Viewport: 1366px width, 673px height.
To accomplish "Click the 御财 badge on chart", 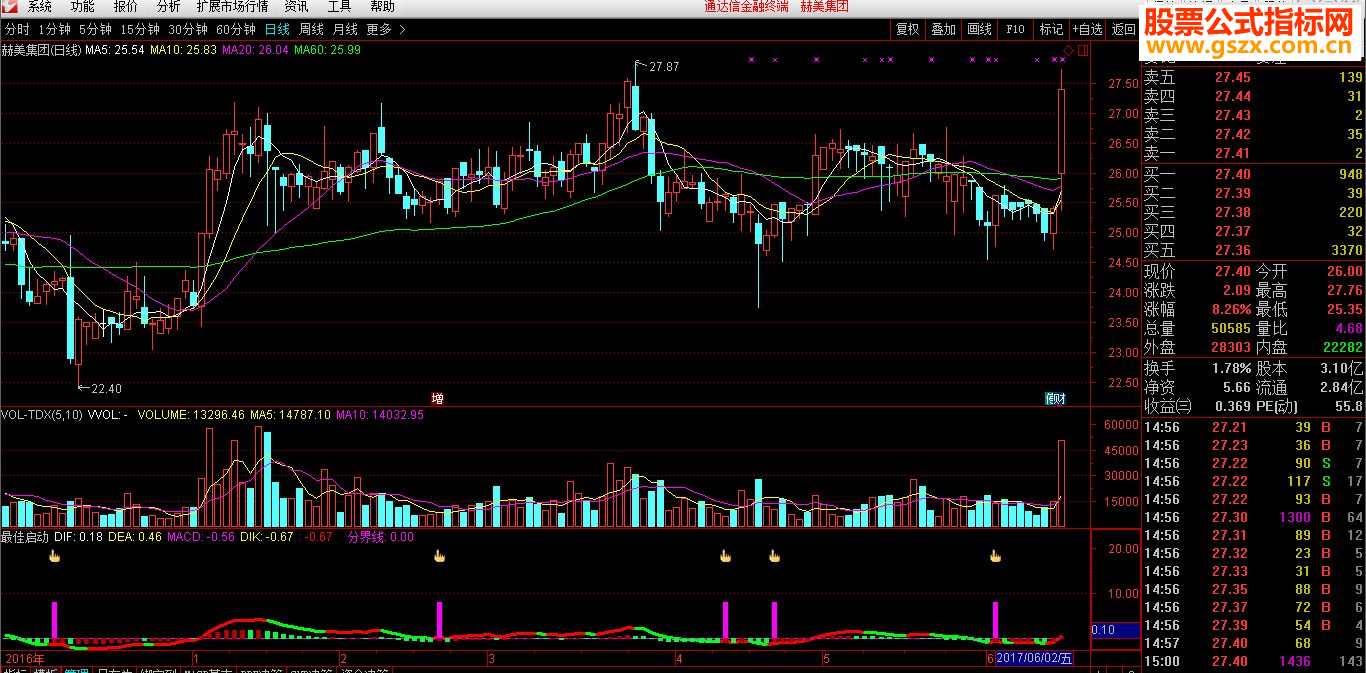I will (1055, 398).
